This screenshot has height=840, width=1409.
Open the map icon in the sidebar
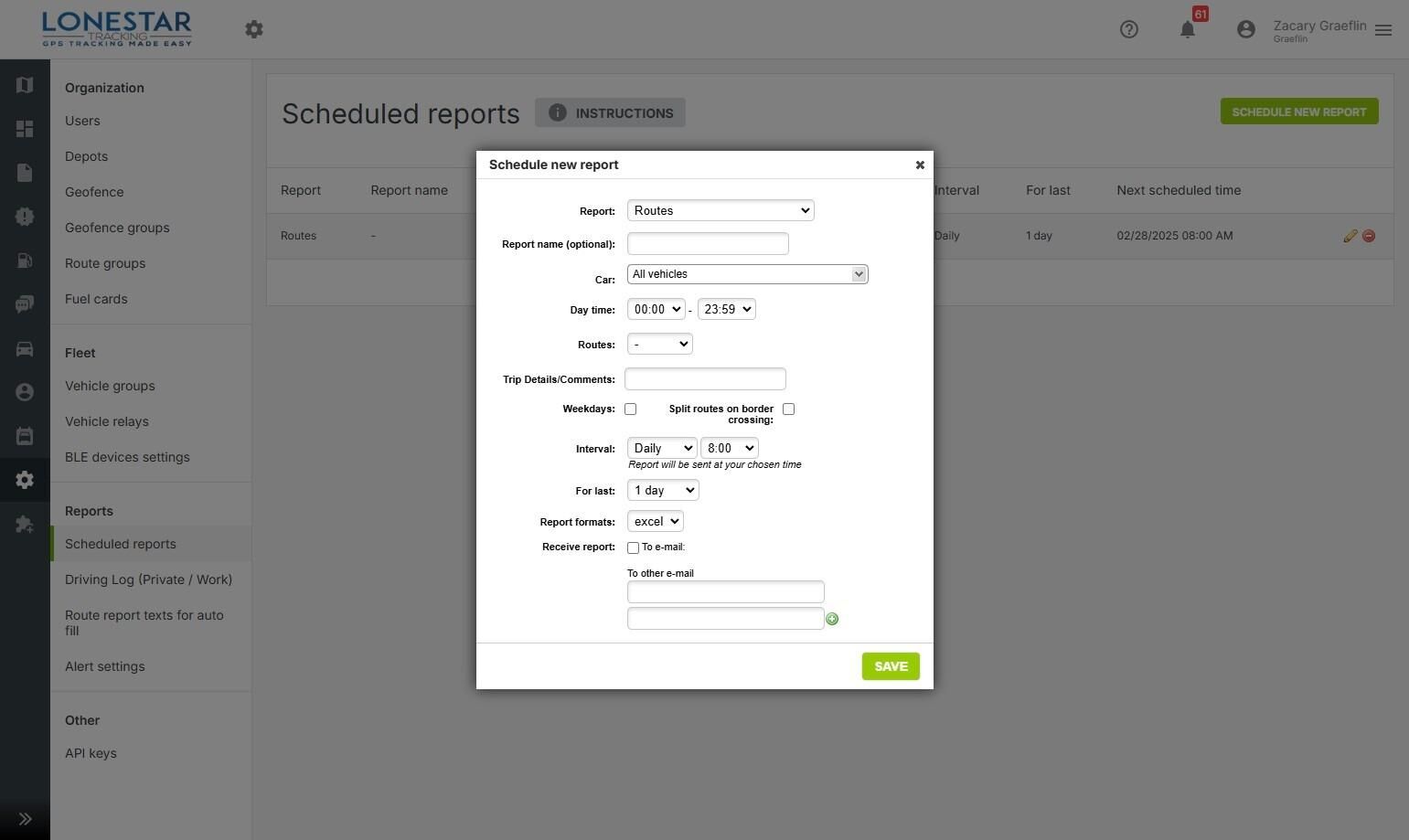[x=25, y=85]
